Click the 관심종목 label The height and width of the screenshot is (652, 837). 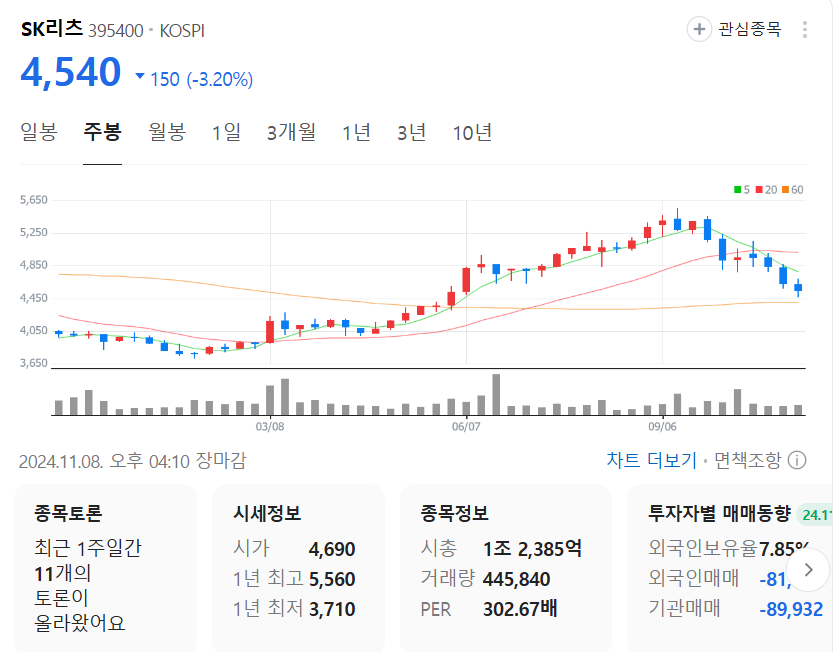pyautogui.click(x=749, y=29)
